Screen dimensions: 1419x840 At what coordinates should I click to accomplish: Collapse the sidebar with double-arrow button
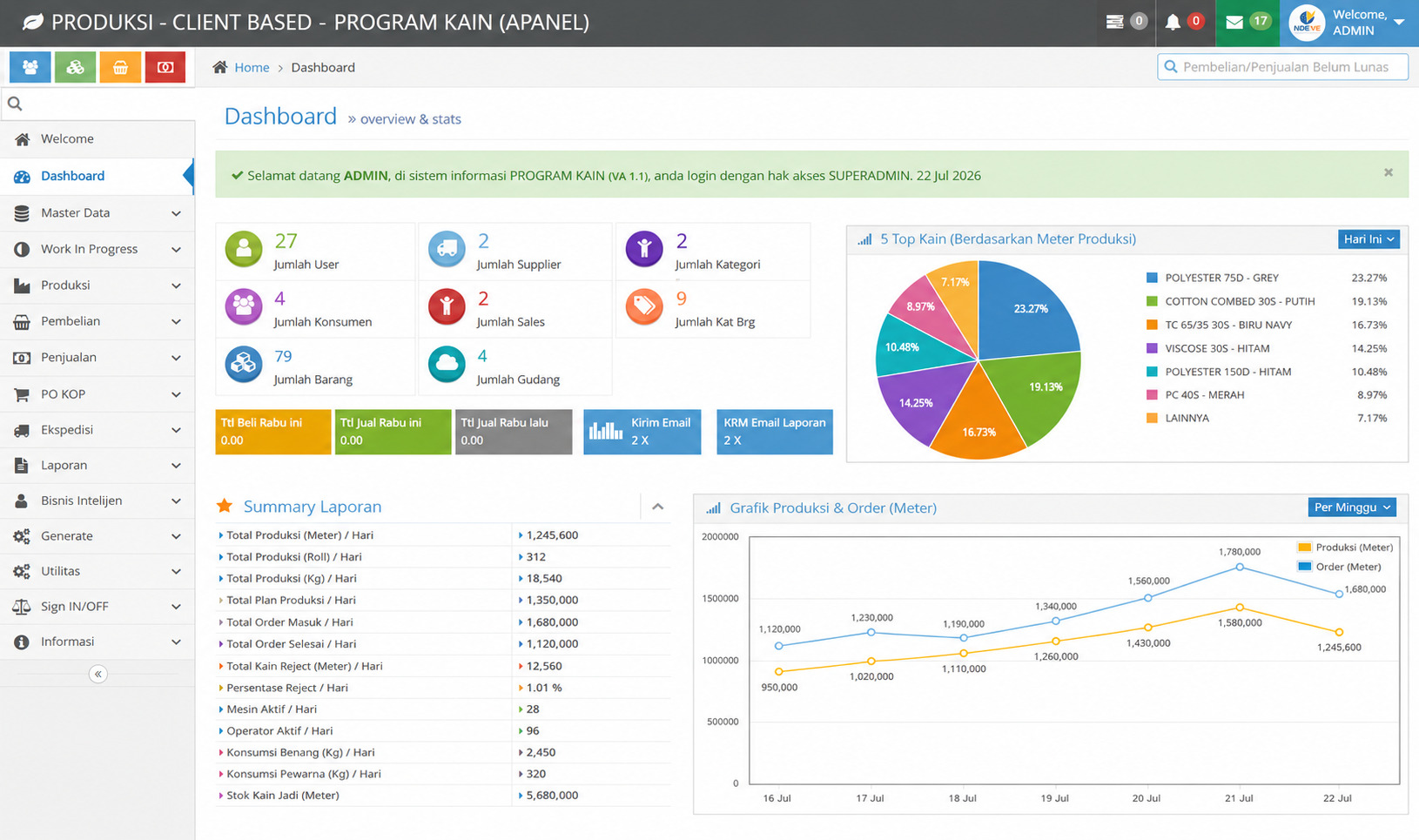click(x=98, y=674)
